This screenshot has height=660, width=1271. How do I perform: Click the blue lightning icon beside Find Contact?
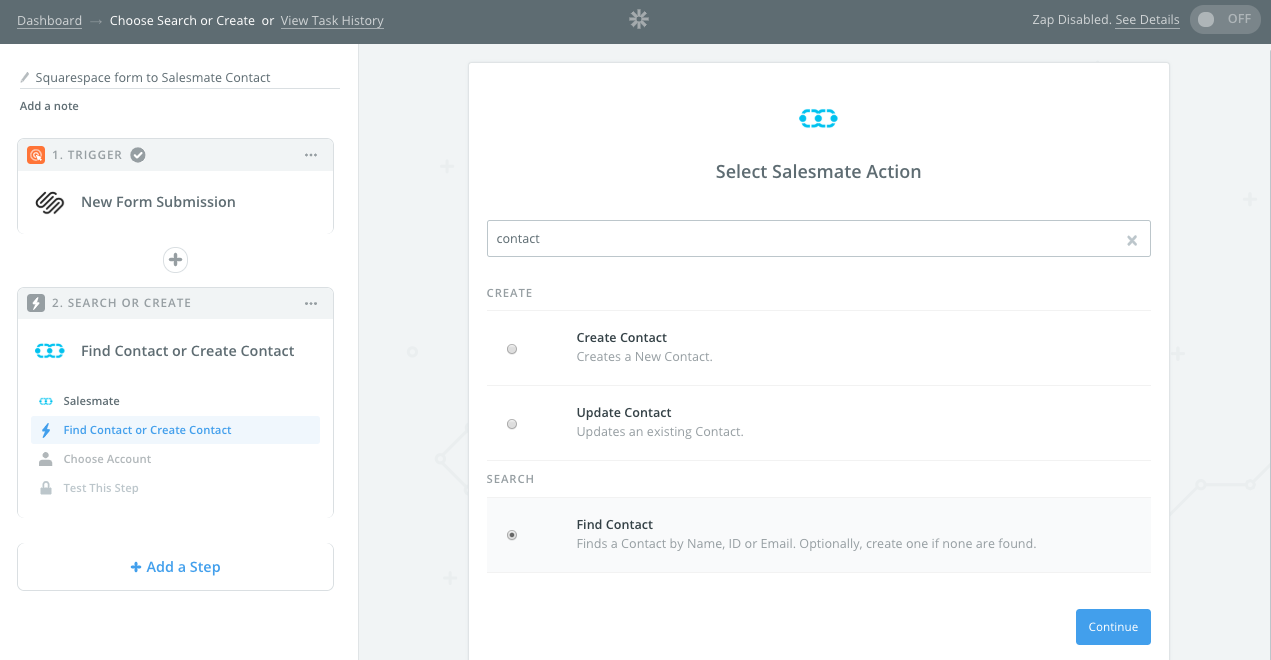coord(45,430)
